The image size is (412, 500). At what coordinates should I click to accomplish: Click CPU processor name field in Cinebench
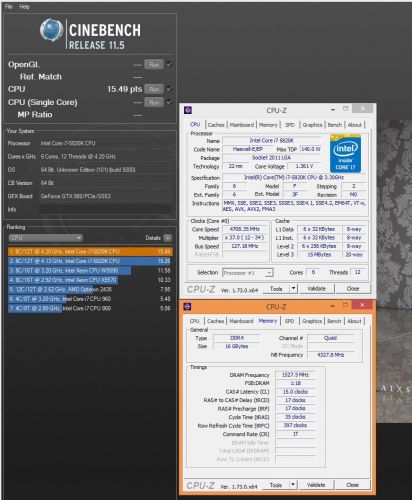click(105, 143)
